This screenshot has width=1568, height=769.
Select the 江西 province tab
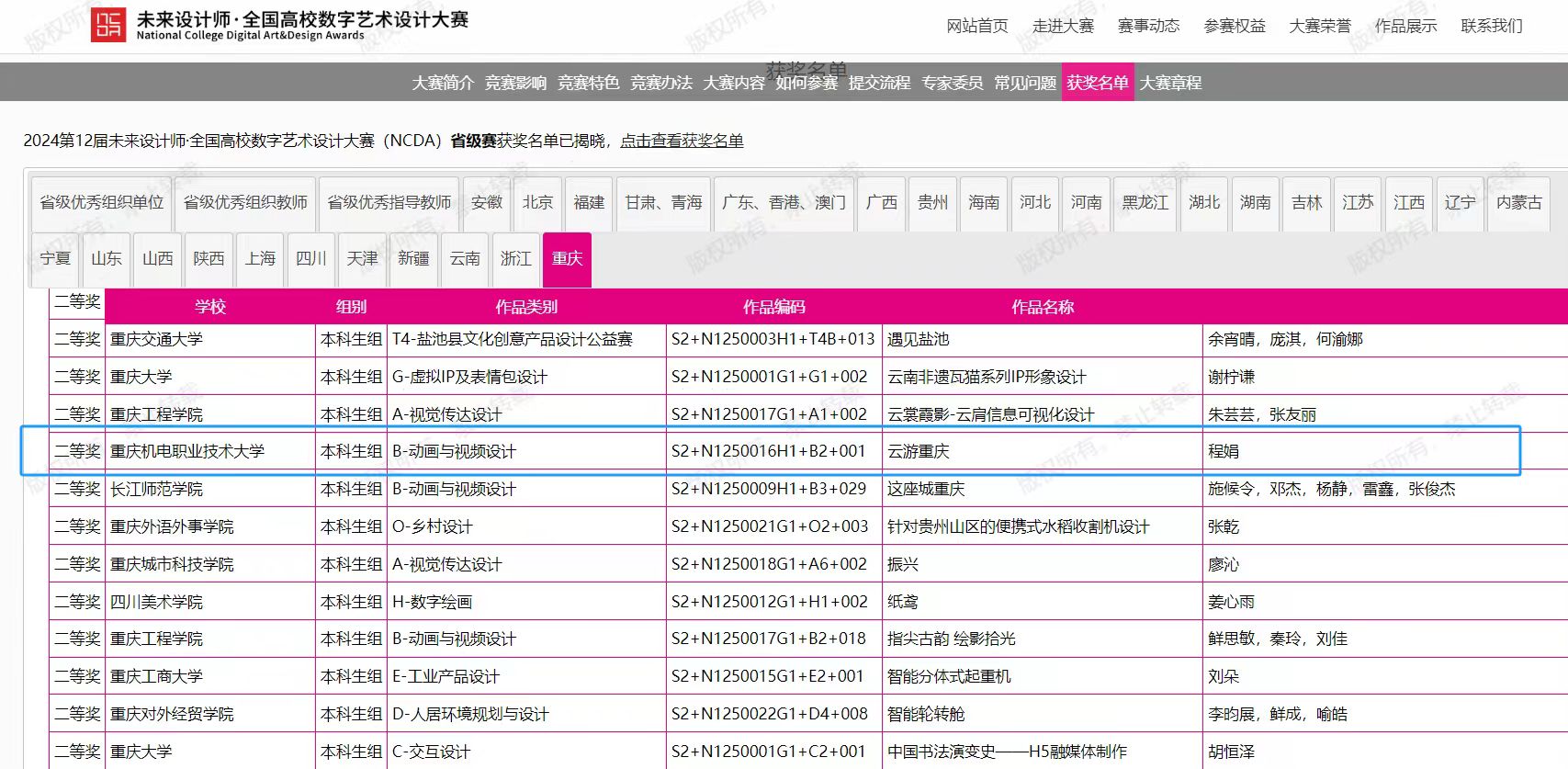(x=1409, y=202)
